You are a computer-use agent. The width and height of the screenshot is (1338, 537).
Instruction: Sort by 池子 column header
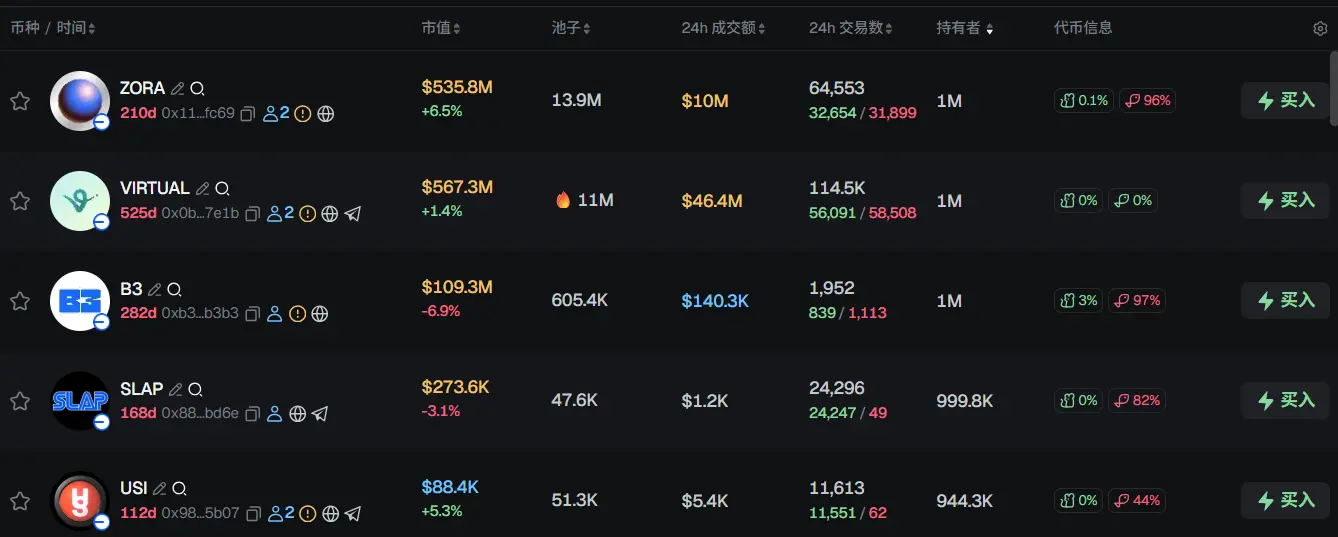coord(571,28)
